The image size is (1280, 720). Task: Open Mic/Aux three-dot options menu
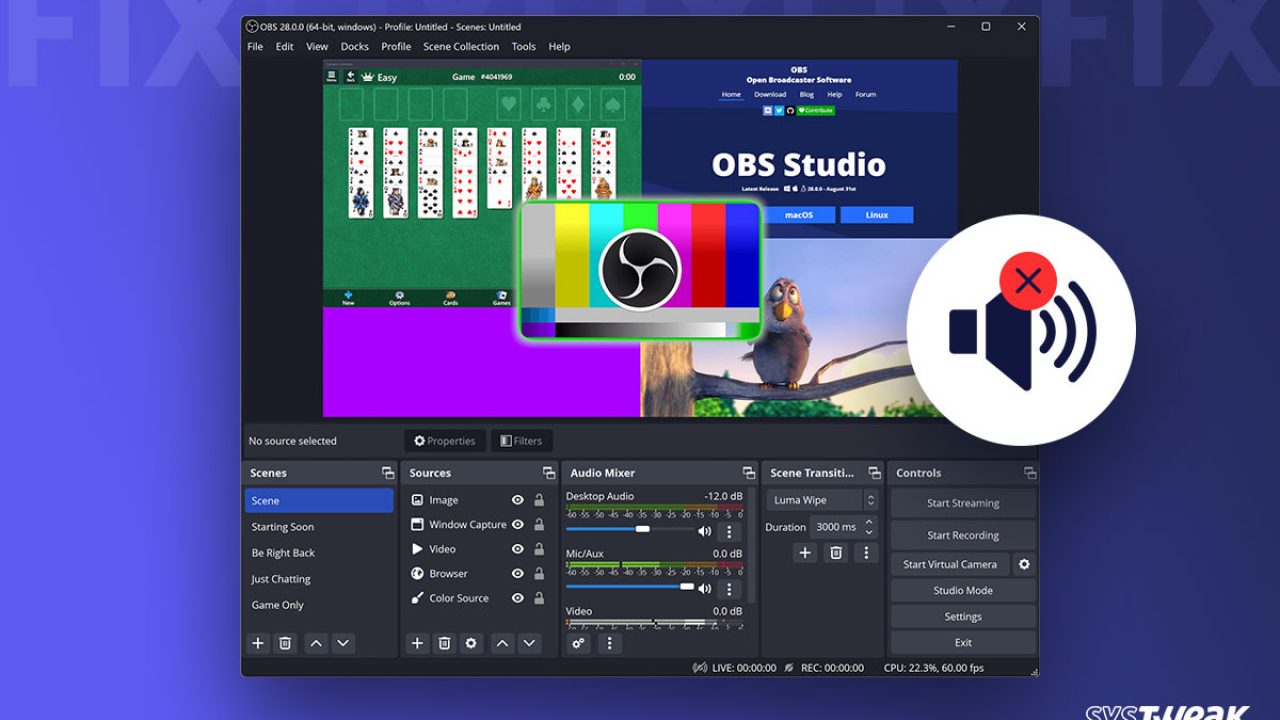[729, 589]
